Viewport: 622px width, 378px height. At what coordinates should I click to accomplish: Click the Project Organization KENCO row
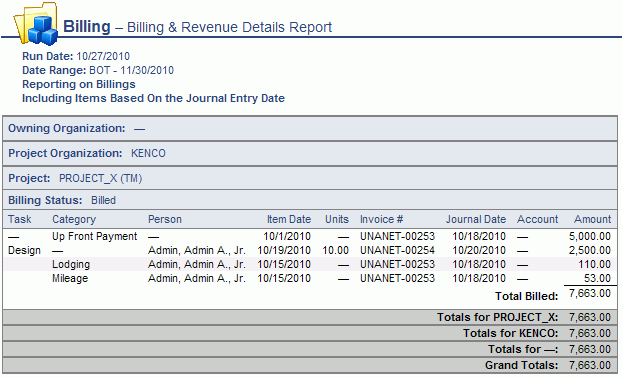pyautogui.click(x=310, y=153)
